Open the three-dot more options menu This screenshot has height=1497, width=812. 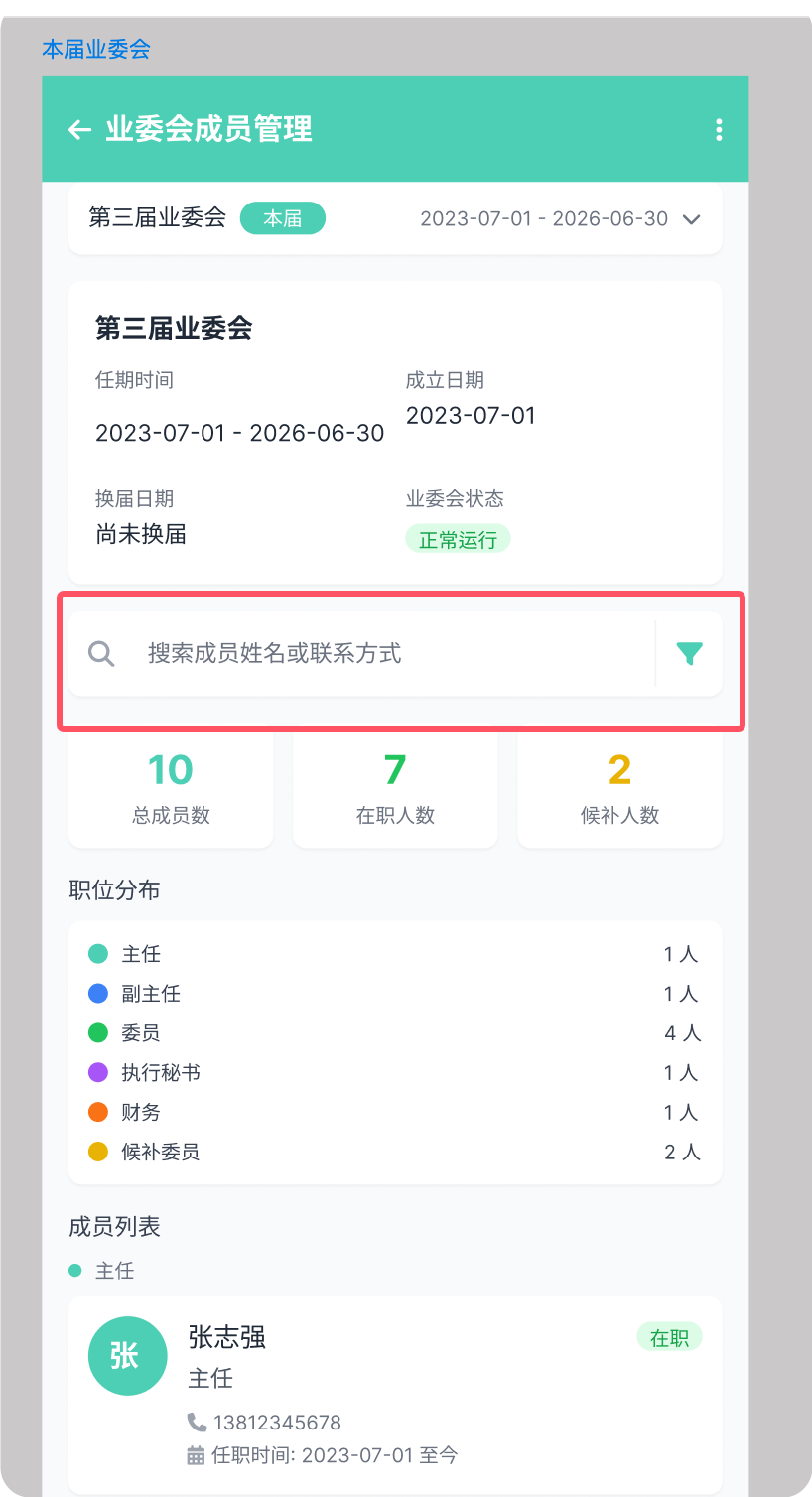[x=719, y=130]
